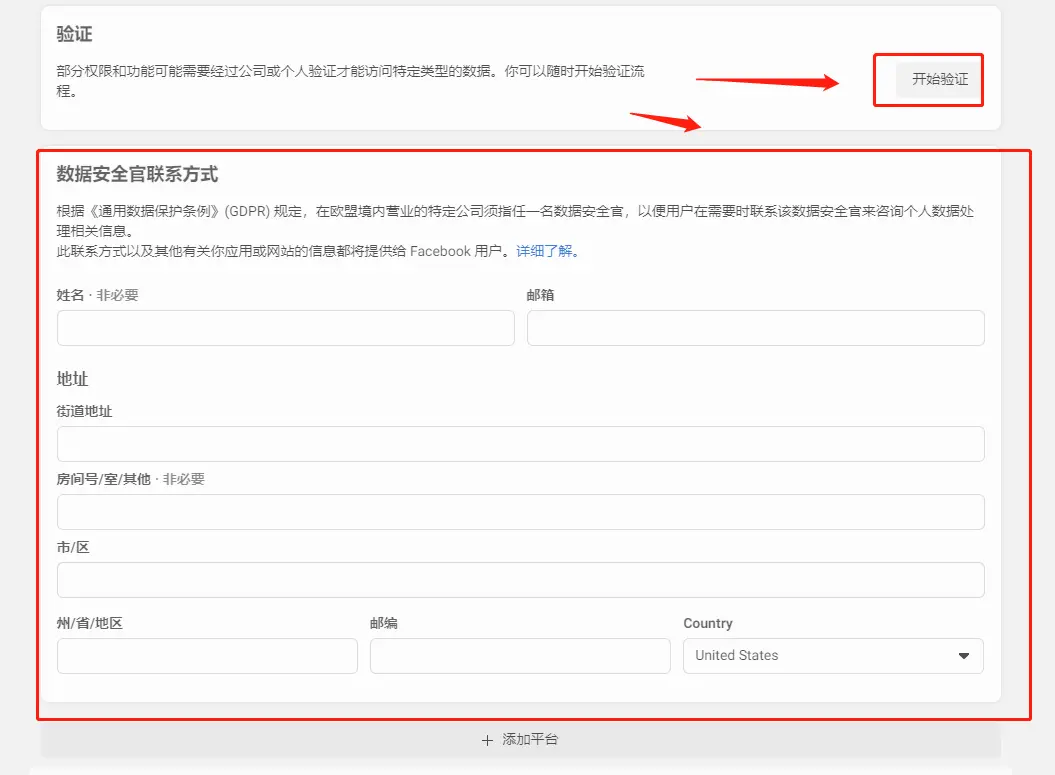This screenshot has height=775, width=1055.
Task: Select the 房间号/室/其他 input field
Action: (521, 512)
